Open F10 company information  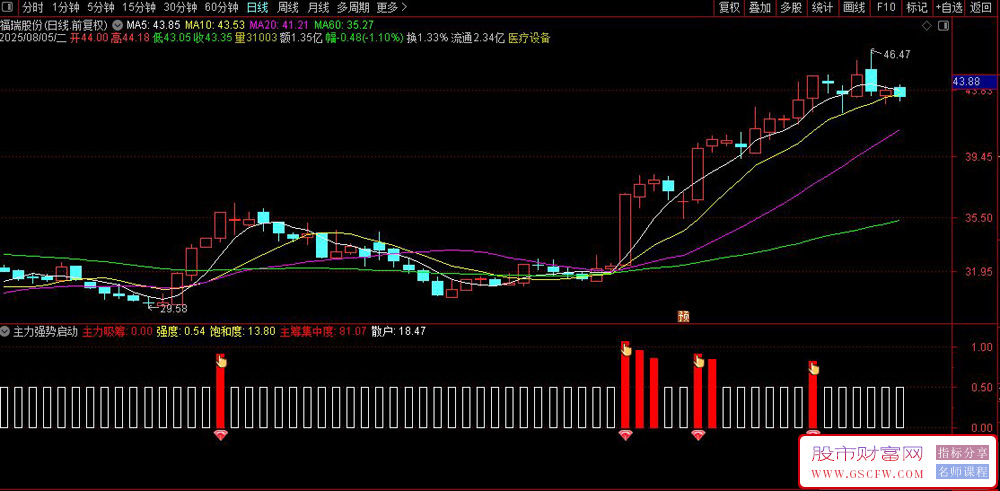click(x=886, y=8)
